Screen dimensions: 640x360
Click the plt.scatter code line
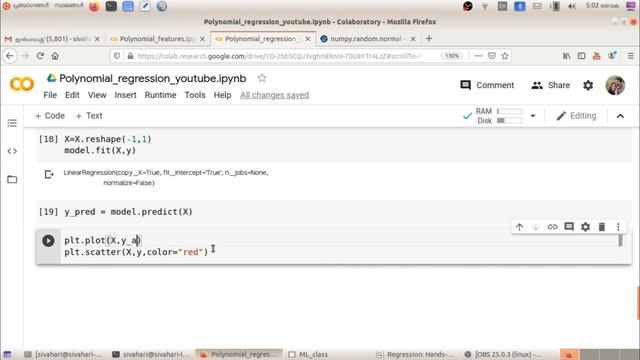[x=136, y=252]
